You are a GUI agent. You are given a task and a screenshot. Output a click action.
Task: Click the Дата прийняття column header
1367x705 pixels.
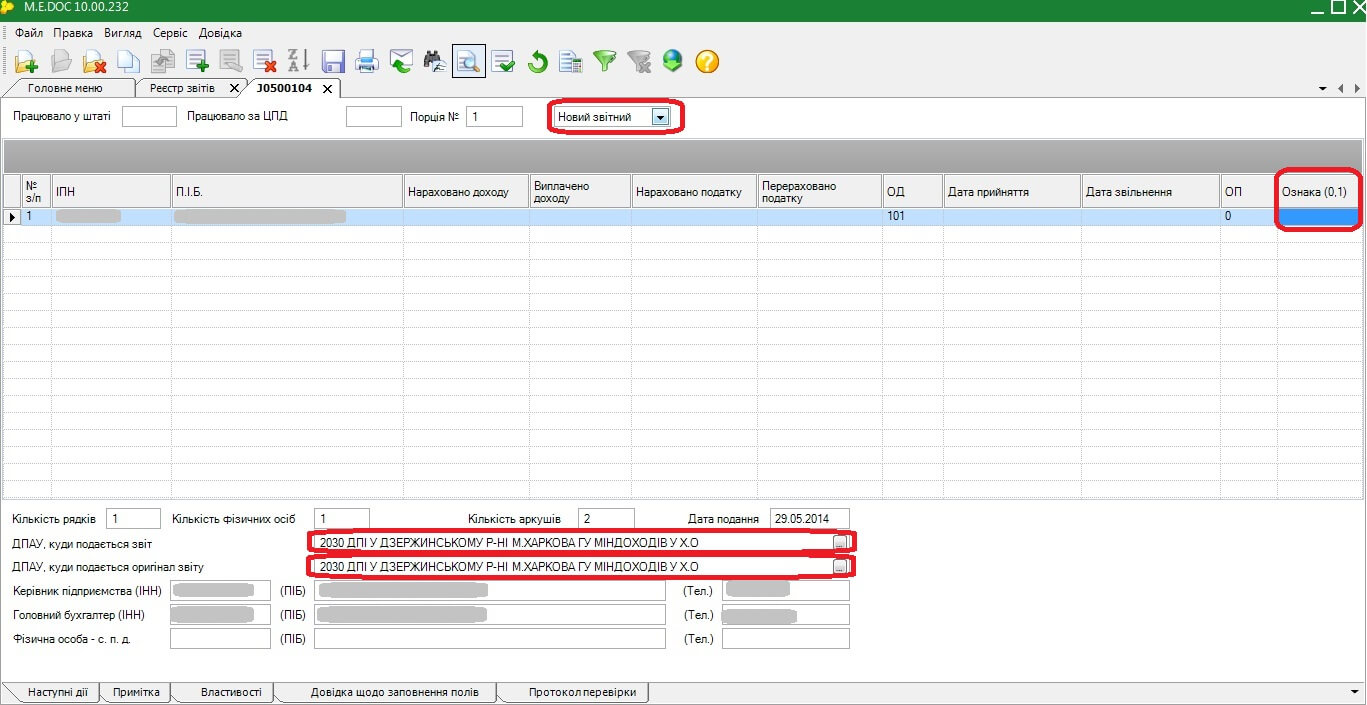[x=1012, y=191]
